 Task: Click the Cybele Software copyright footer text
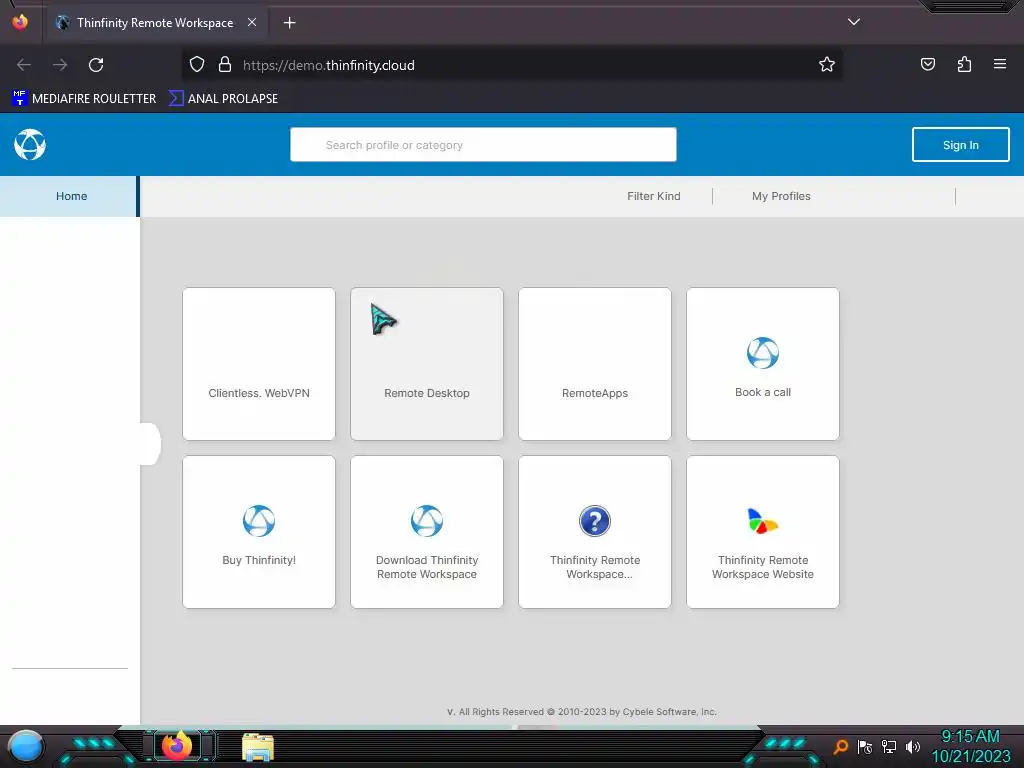[582, 712]
